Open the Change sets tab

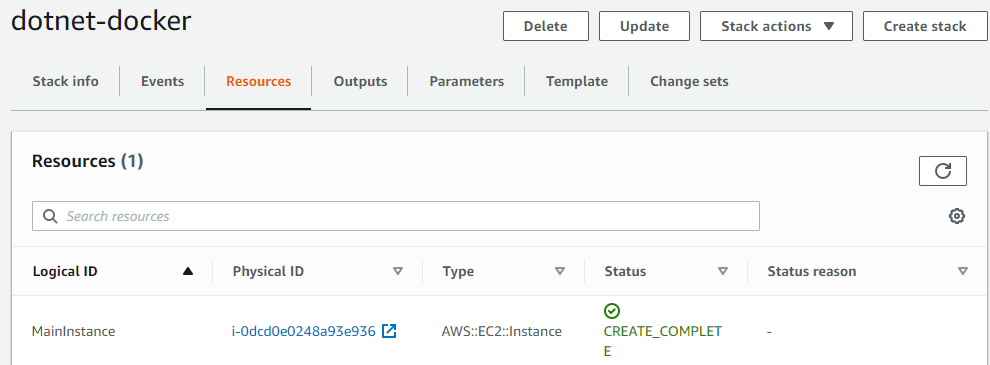pyautogui.click(x=689, y=81)
